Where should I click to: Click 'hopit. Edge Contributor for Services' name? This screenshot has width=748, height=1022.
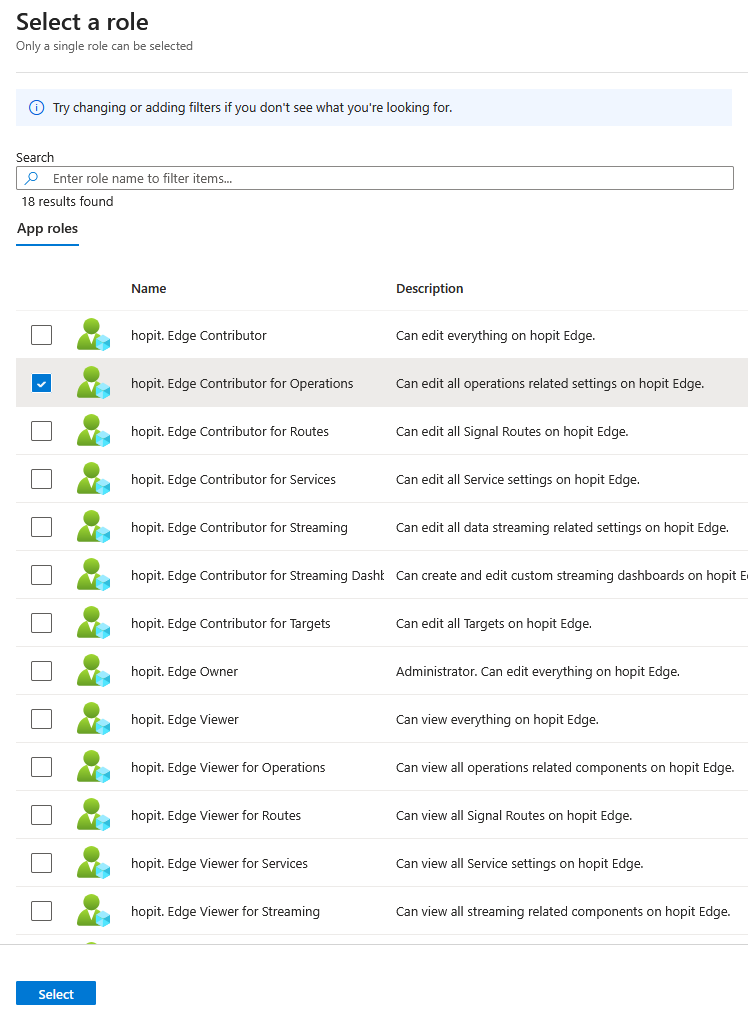(x=233, y=479)
